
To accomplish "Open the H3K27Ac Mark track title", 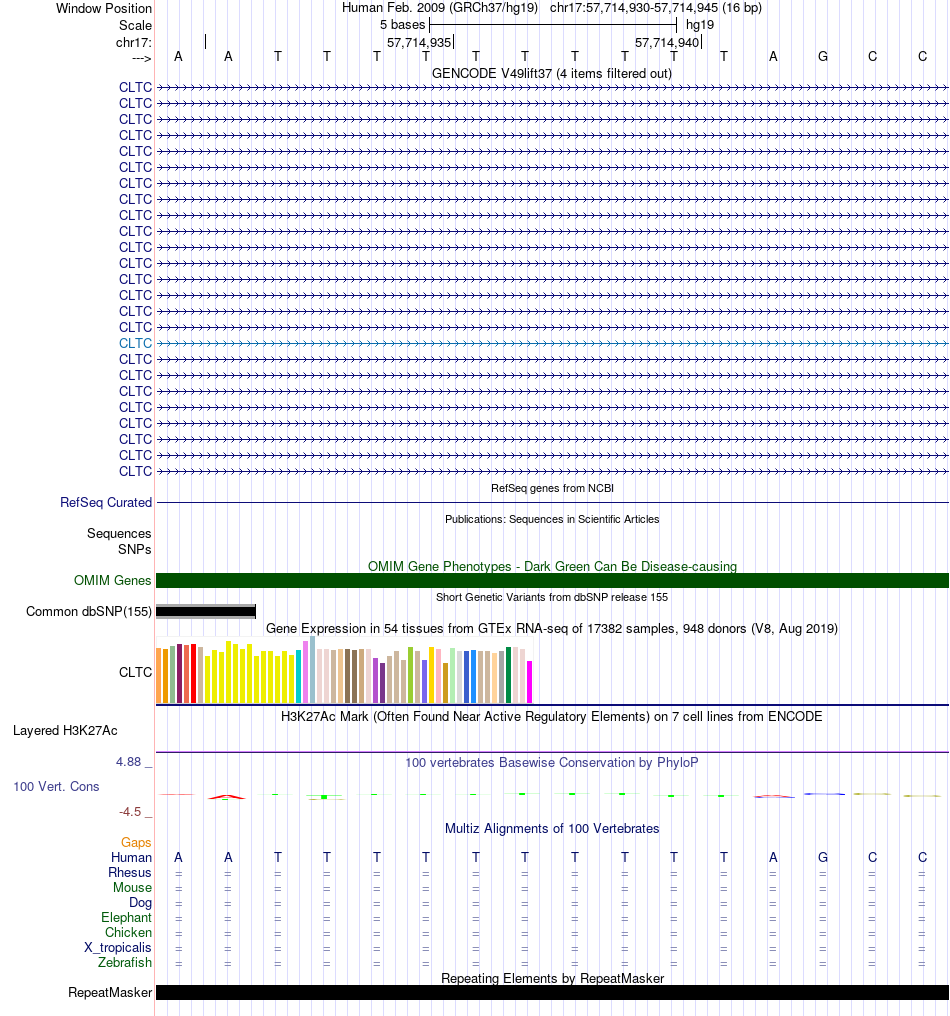I will (551, 716).
